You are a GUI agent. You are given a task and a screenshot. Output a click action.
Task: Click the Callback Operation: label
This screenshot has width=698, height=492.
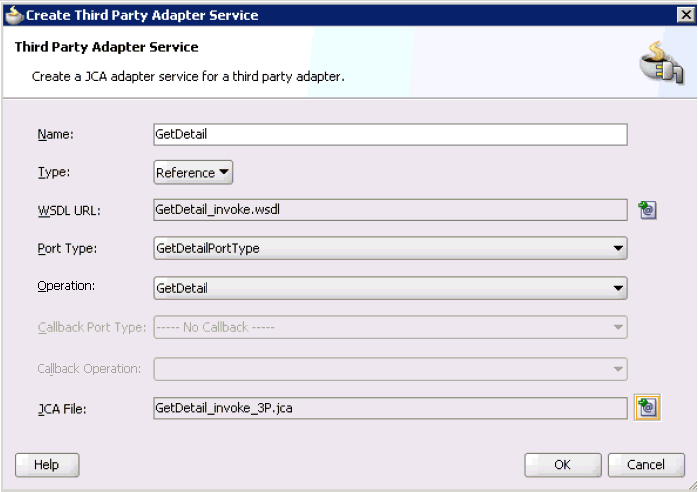pyautogui.click(x=89, y=369)
